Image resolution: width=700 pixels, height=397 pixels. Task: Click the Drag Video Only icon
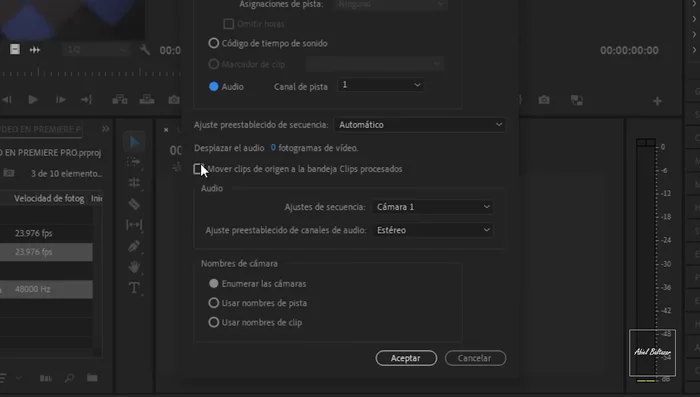coord(15,49)
